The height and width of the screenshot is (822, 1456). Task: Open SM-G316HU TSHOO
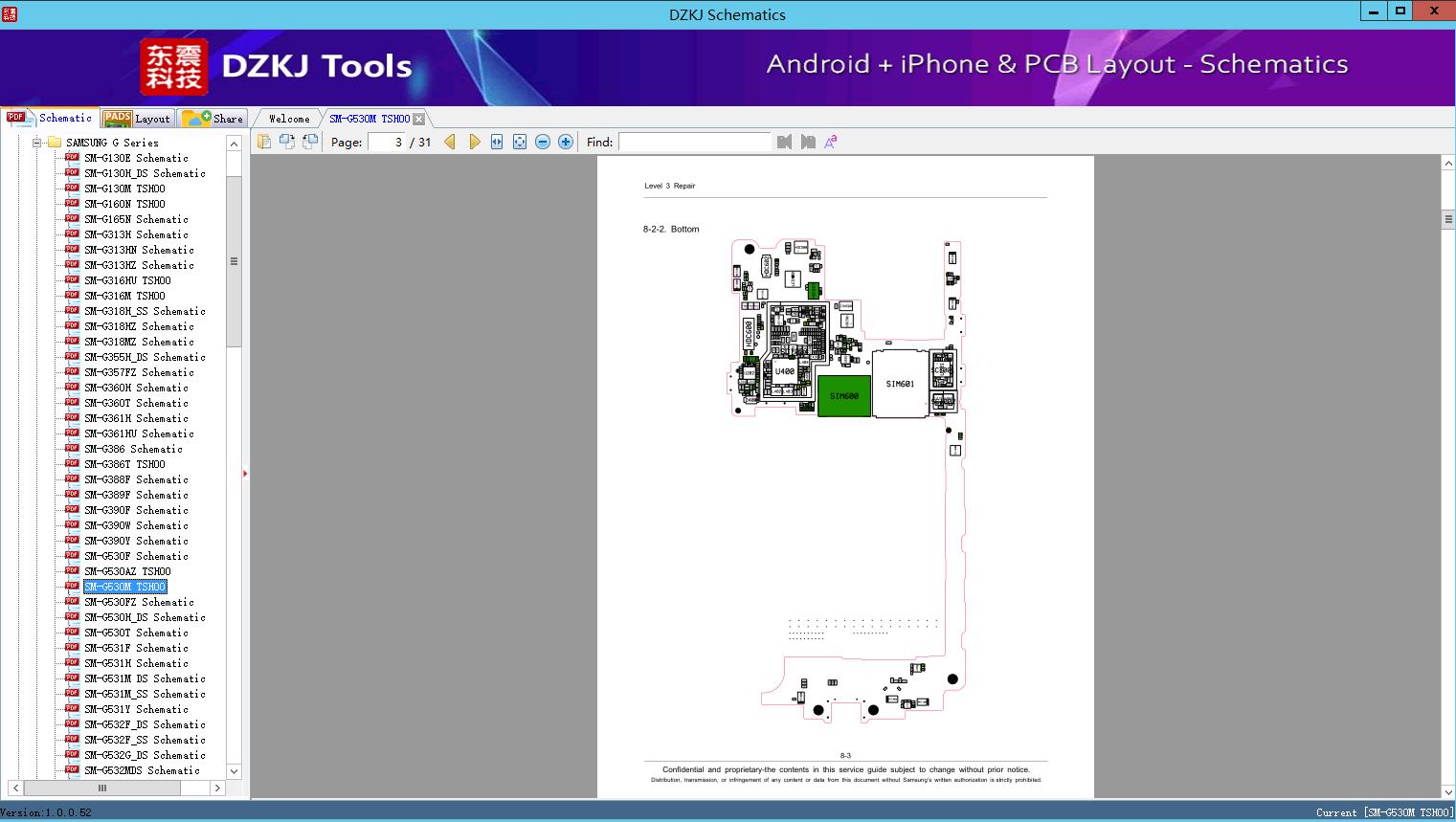coord(127,280)
